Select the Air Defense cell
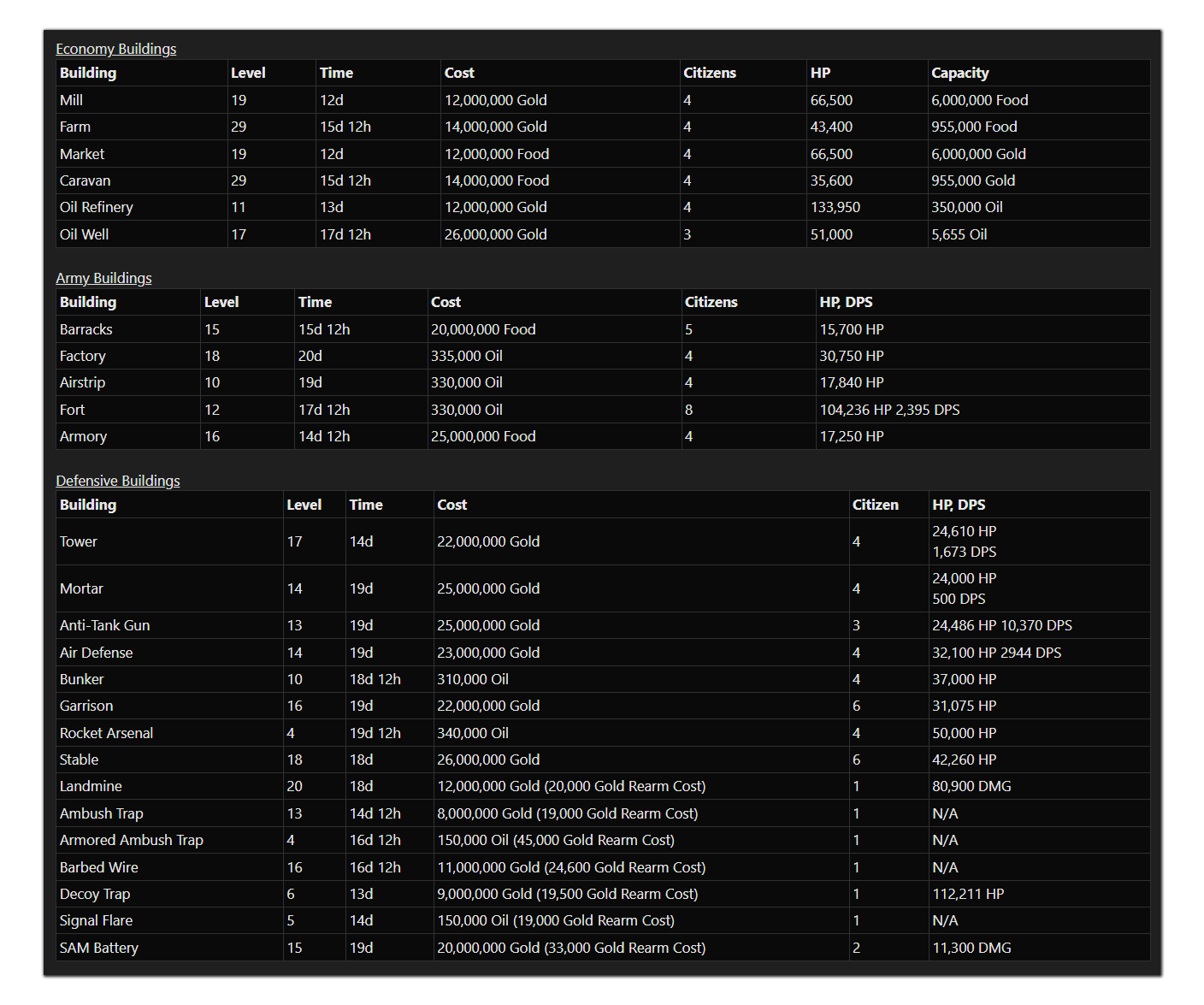 [169, 653]
